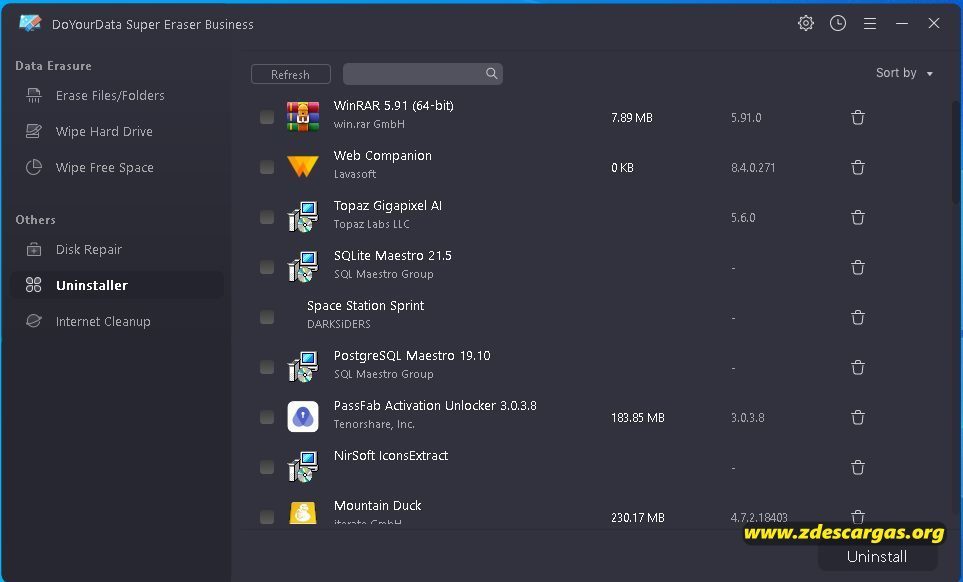Minimize the Super Eraser window
Image resolution: width=963 pixels, height=582 pixels.
pos(902,23)
